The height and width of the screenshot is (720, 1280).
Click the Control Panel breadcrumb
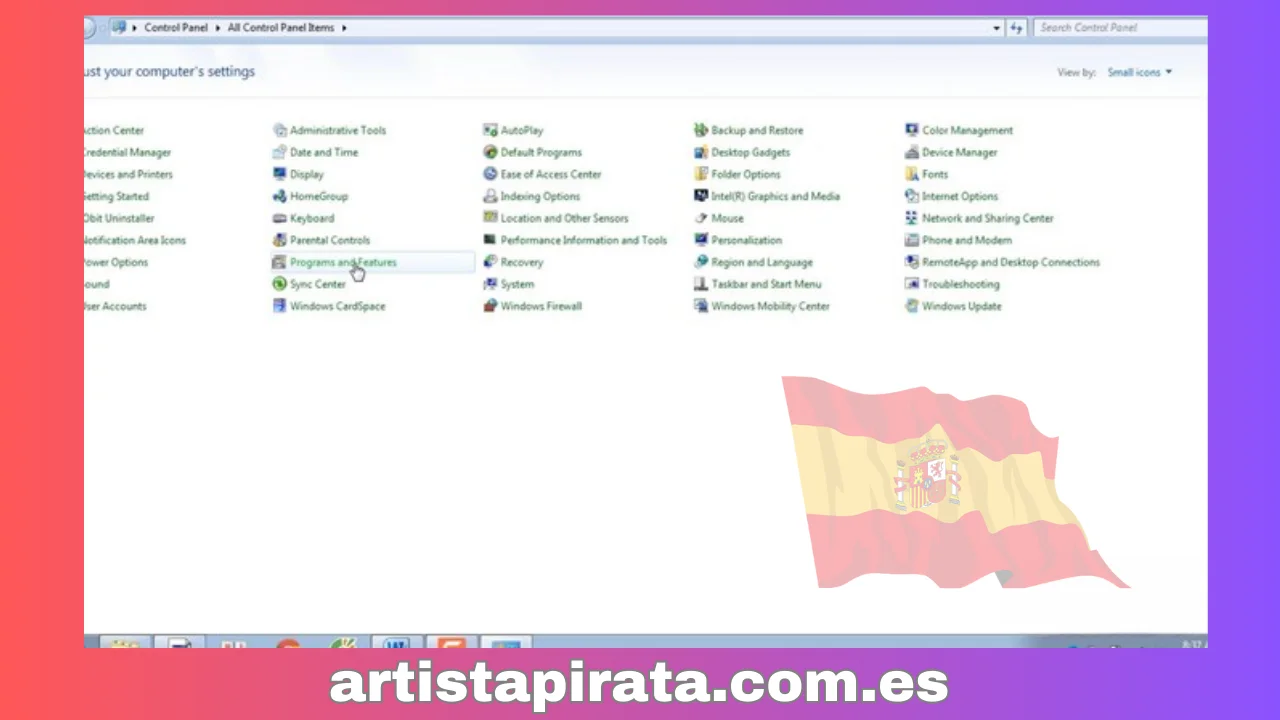[176, 28]
